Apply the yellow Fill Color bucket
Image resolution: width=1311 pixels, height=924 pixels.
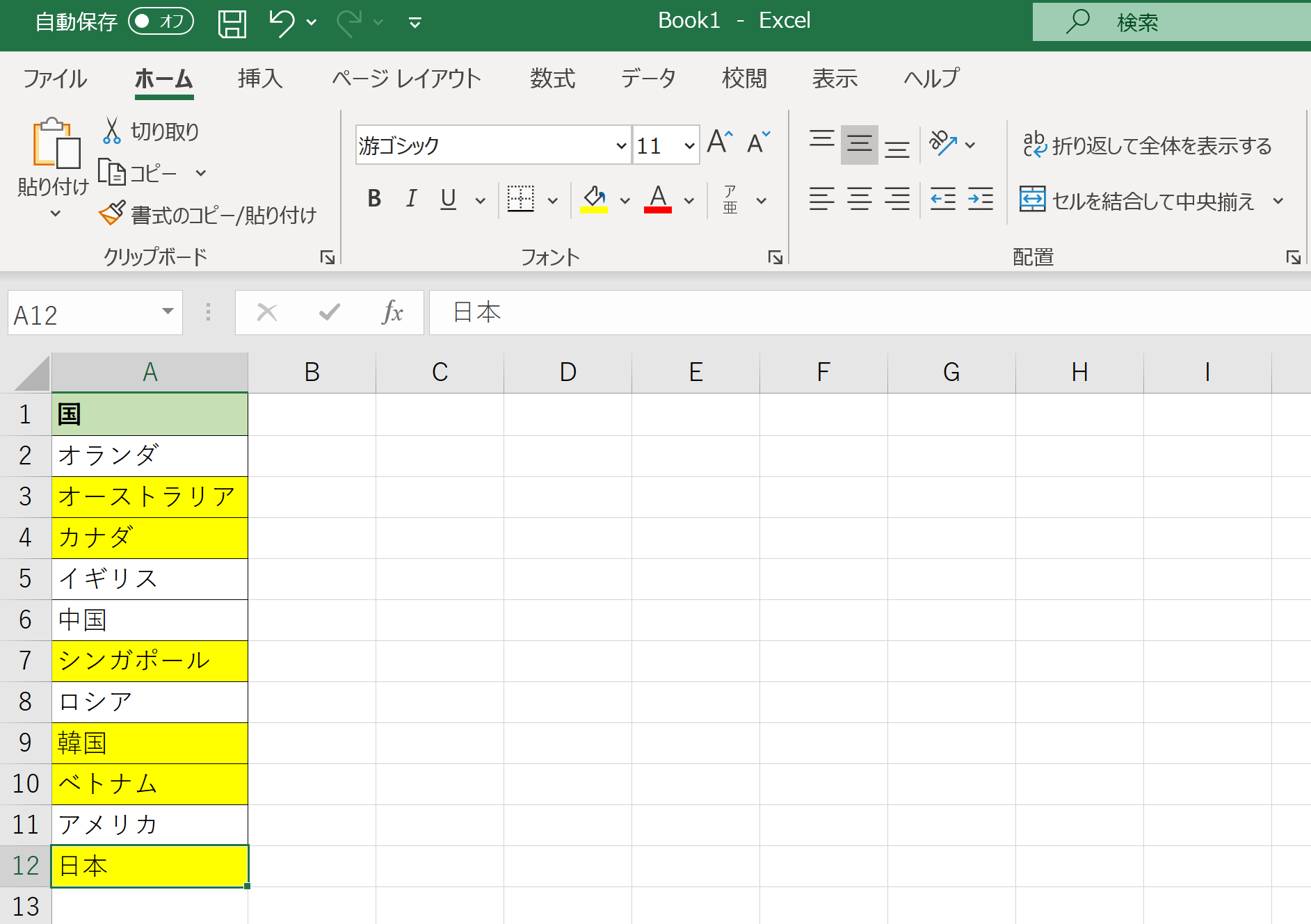[x=594, y=200]
